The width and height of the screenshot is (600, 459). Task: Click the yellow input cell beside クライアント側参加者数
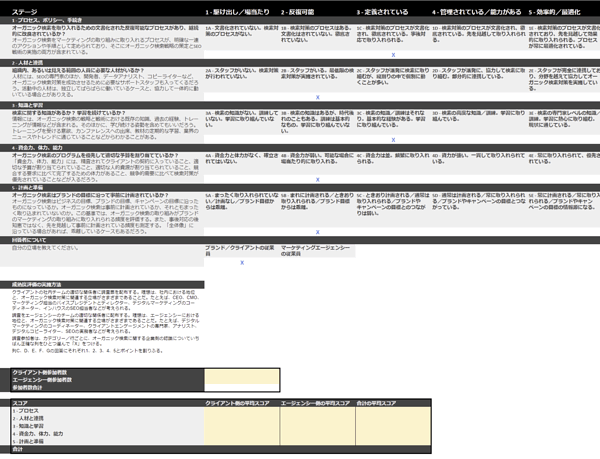pos(242,373)
